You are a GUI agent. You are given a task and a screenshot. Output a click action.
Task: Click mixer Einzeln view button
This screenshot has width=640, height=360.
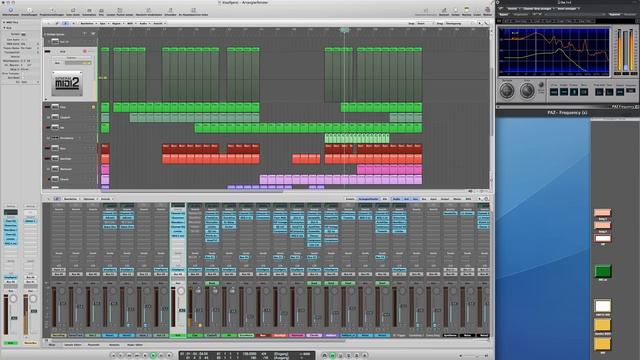(x=350, y=199)
